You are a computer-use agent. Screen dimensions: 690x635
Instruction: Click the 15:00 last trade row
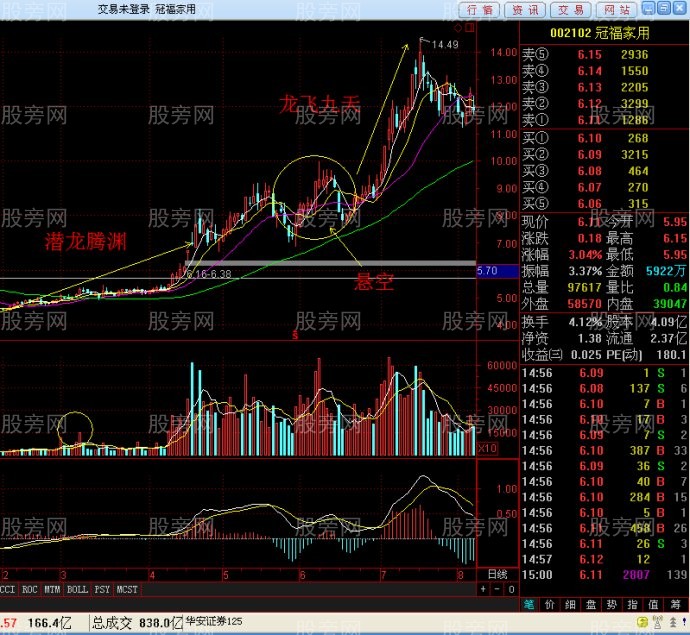pos(605,575)
